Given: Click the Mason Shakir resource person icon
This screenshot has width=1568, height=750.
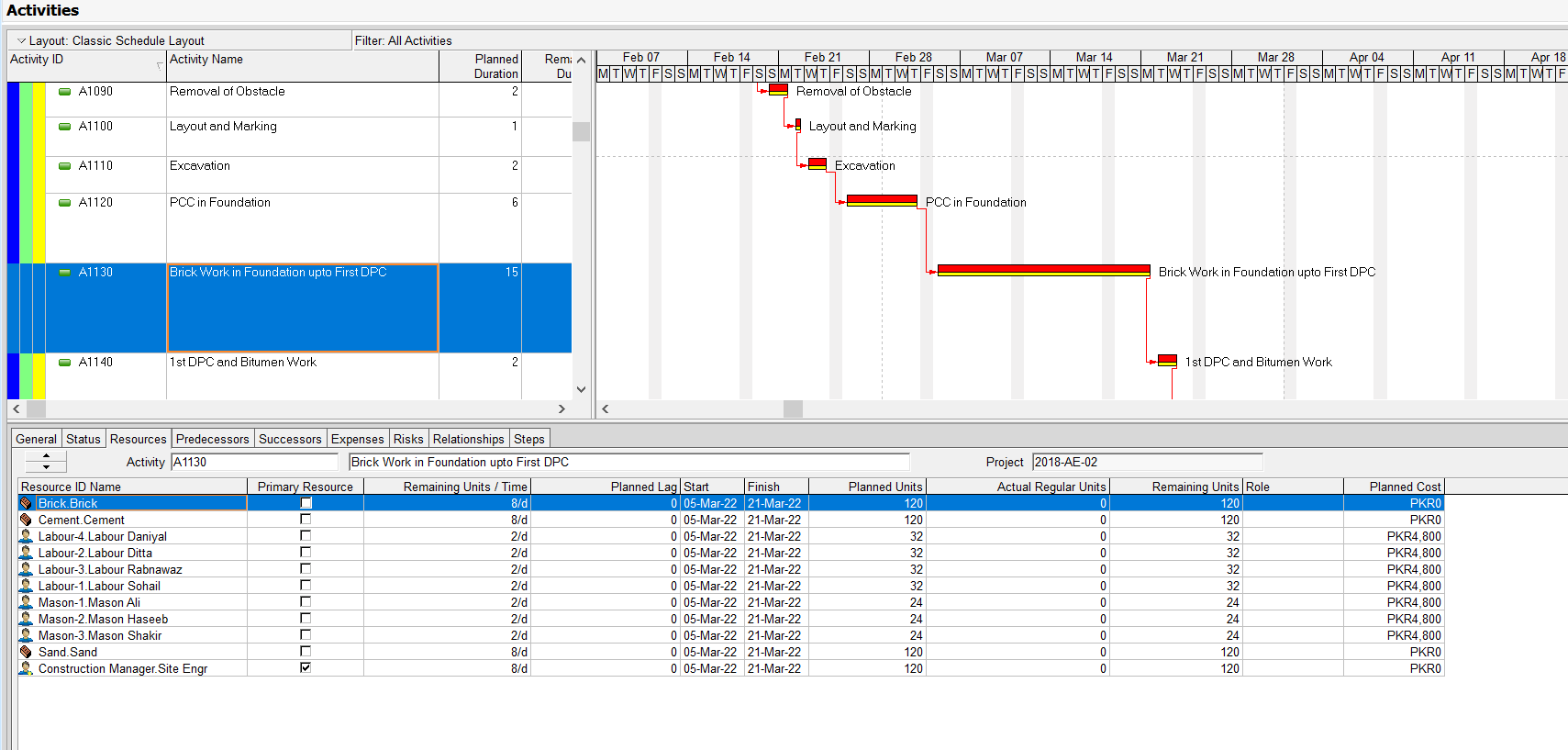Looking at the screenshot, I should pos(26,635).
